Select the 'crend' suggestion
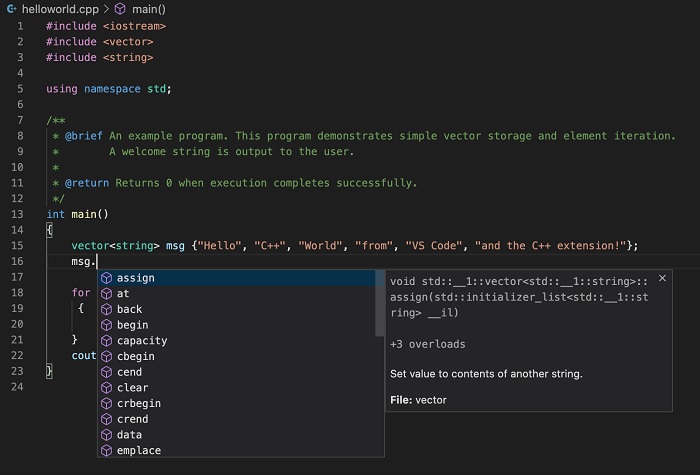This screenshot has width=700, height=475. click(132, 419)
